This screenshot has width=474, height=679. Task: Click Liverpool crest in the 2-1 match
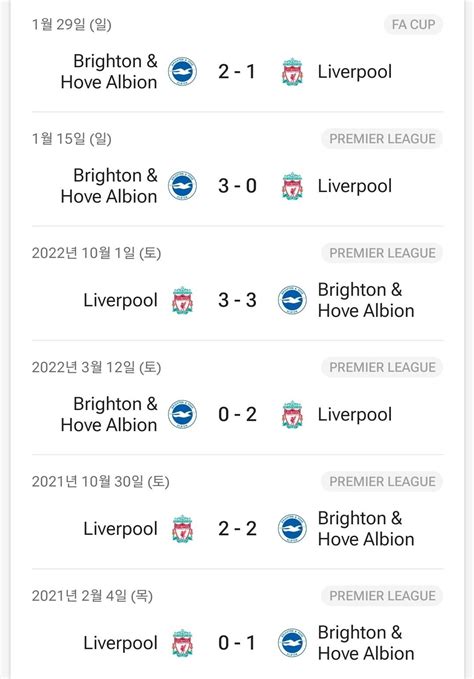click(x=292, y=71)
